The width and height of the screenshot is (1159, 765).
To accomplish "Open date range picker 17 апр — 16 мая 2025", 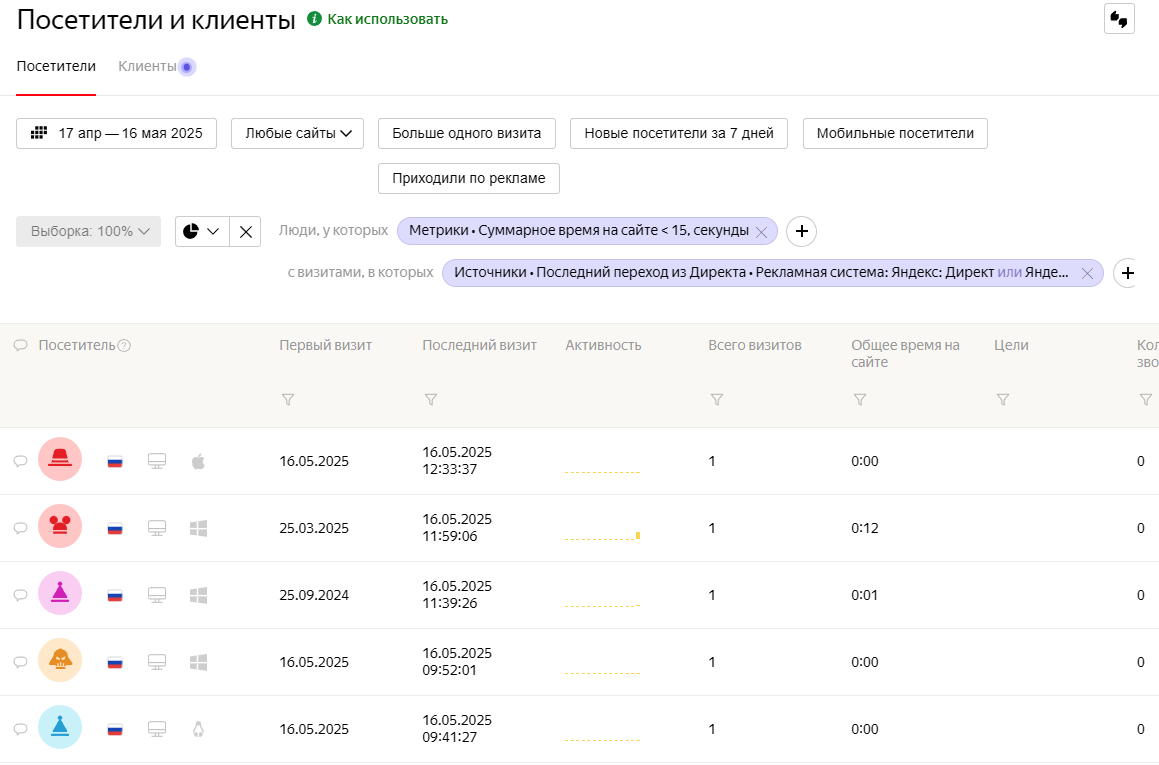I will 116,133.
